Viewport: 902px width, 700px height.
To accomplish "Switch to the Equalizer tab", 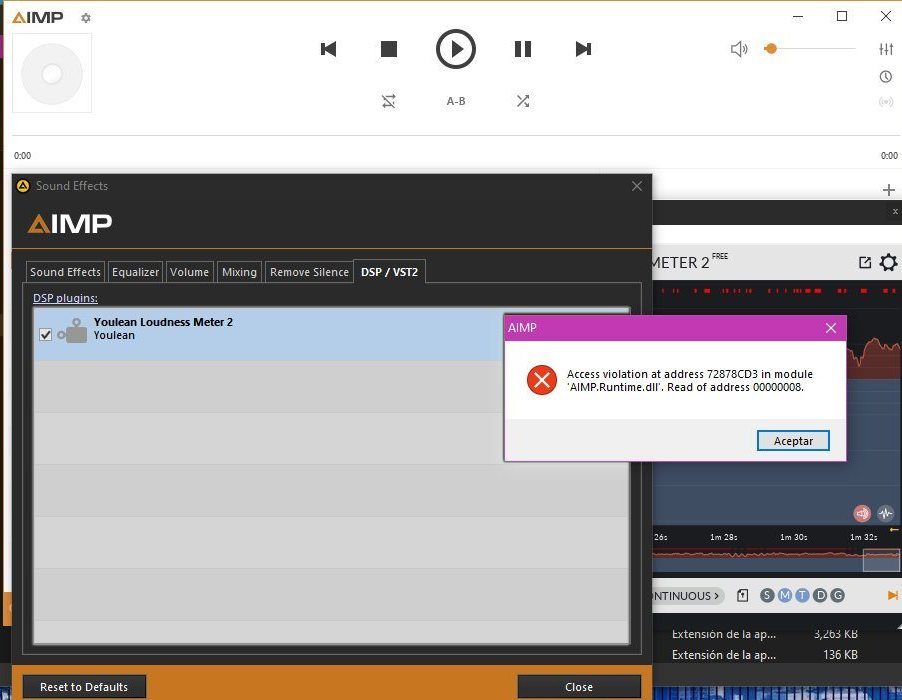I will click(x=135, y=272).
